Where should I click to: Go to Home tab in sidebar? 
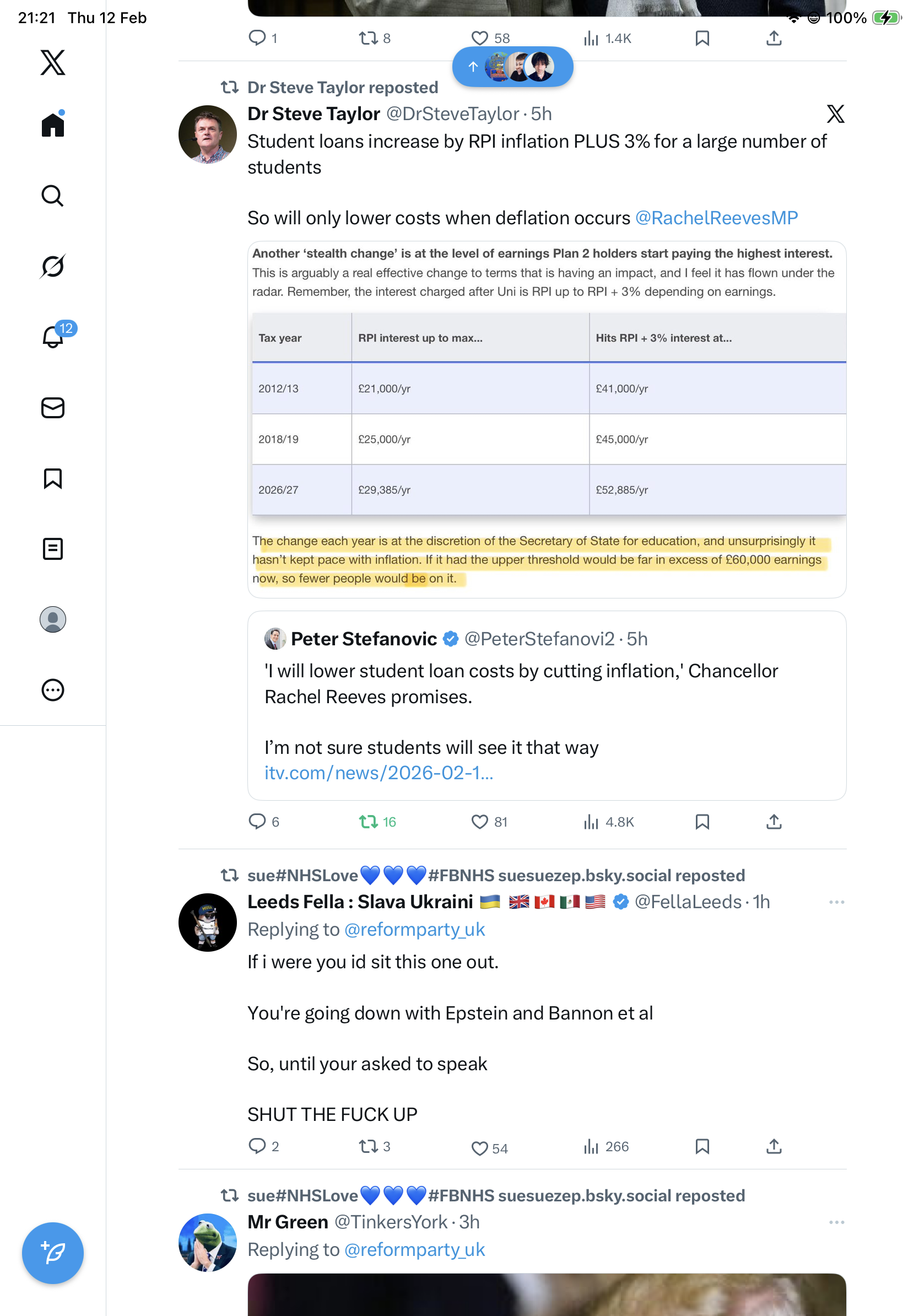coord(53,125)
